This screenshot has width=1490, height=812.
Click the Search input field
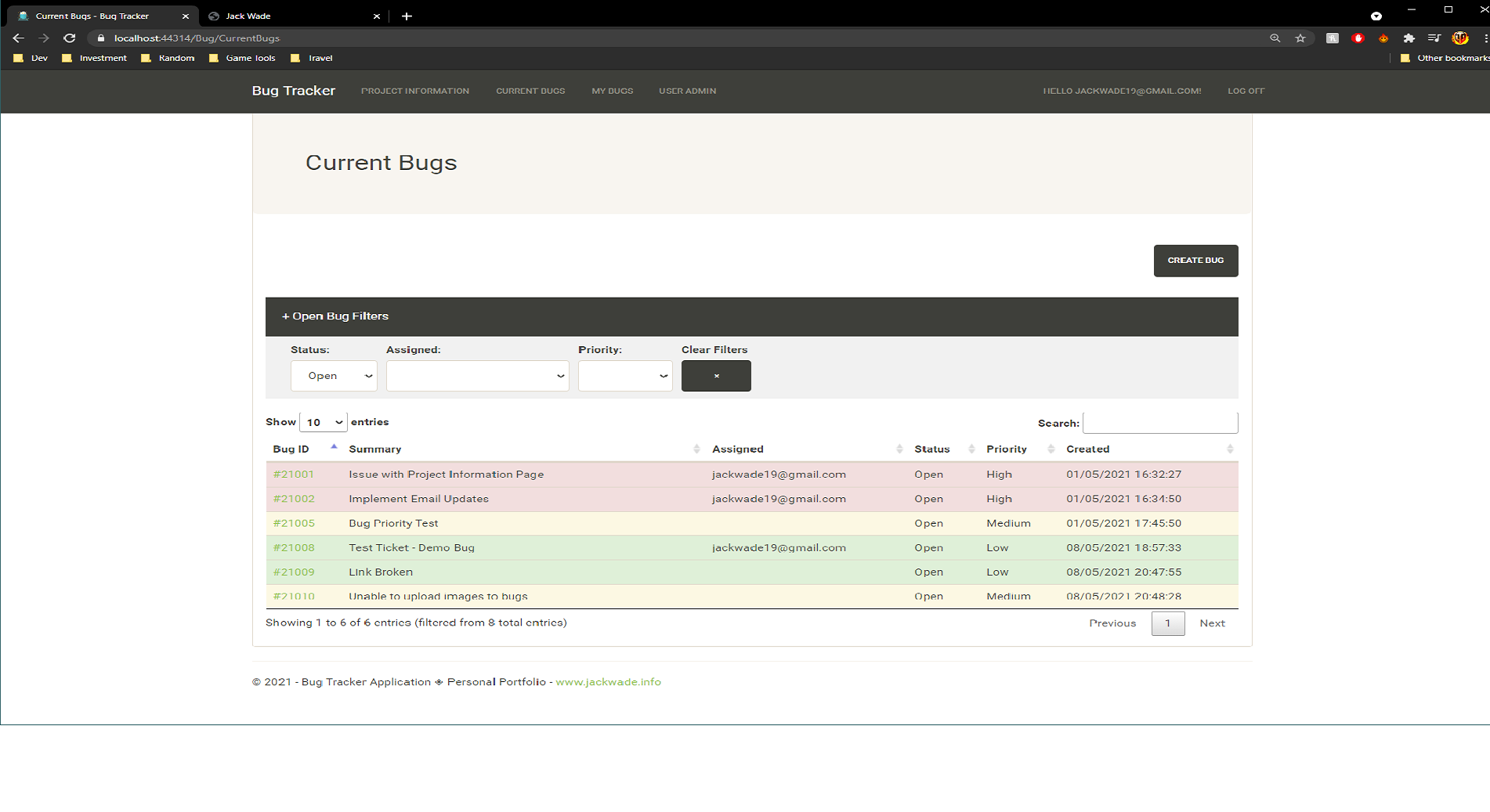[x=1159, y=423]
